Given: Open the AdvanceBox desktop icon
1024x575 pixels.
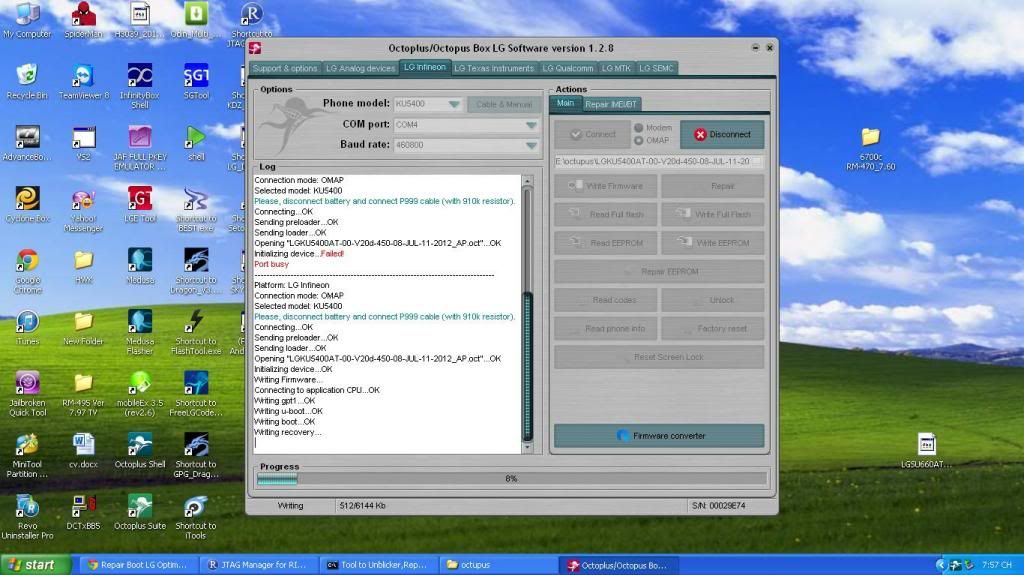Looking at the screenshot, I should tap(27, 142).
